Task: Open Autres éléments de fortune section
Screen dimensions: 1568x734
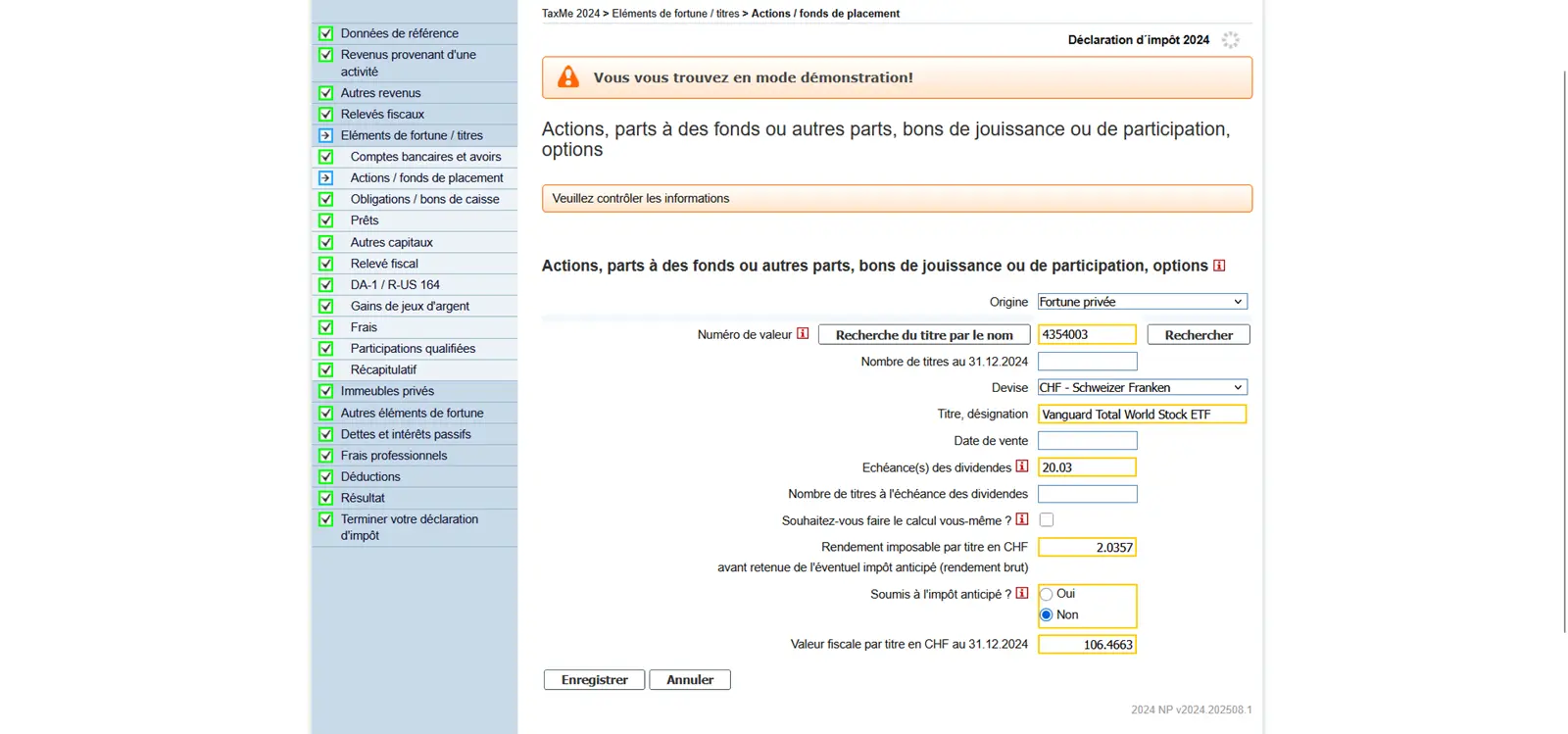Action: pos(415,413)
